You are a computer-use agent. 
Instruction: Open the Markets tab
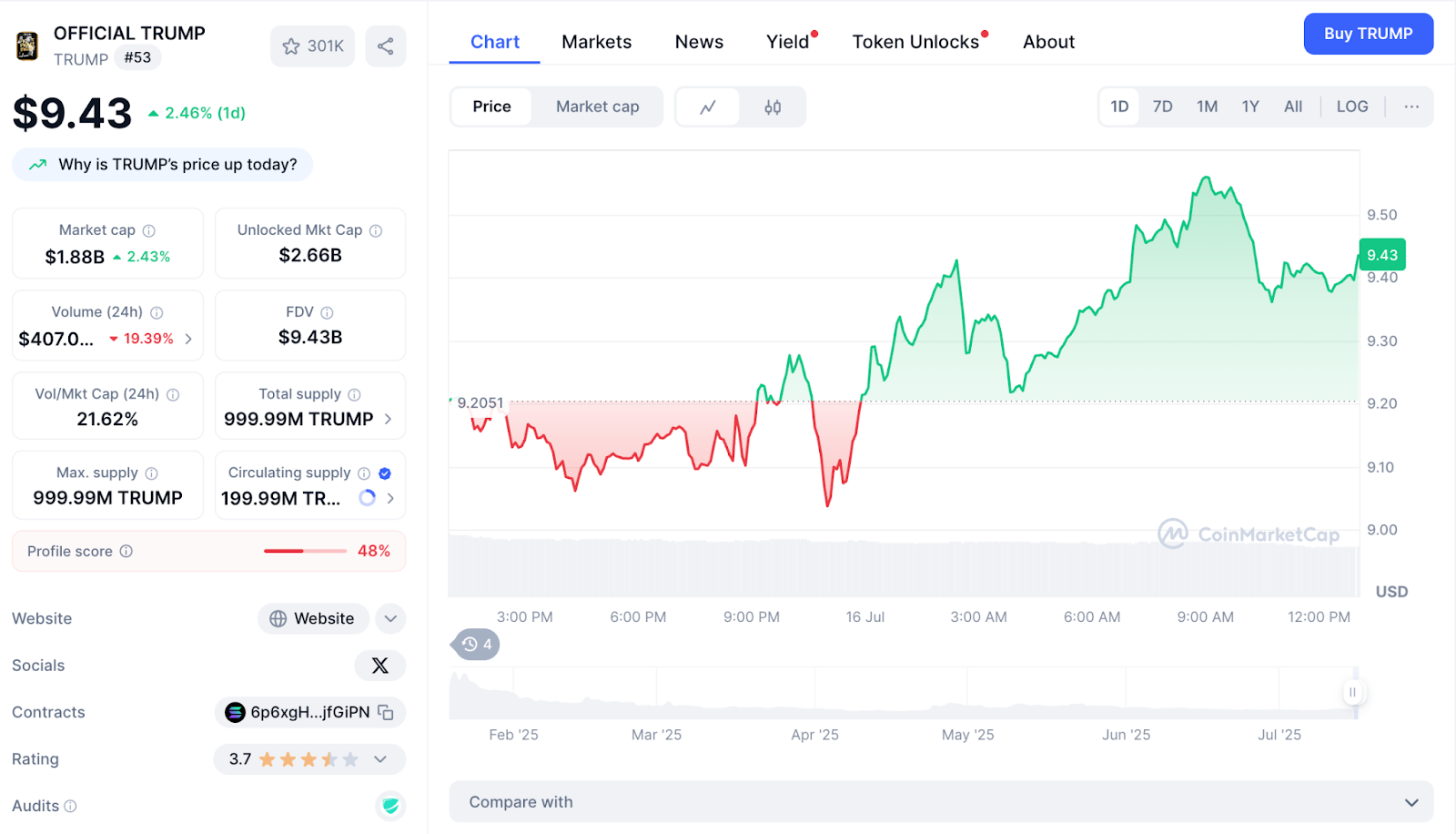pos(597,42)
